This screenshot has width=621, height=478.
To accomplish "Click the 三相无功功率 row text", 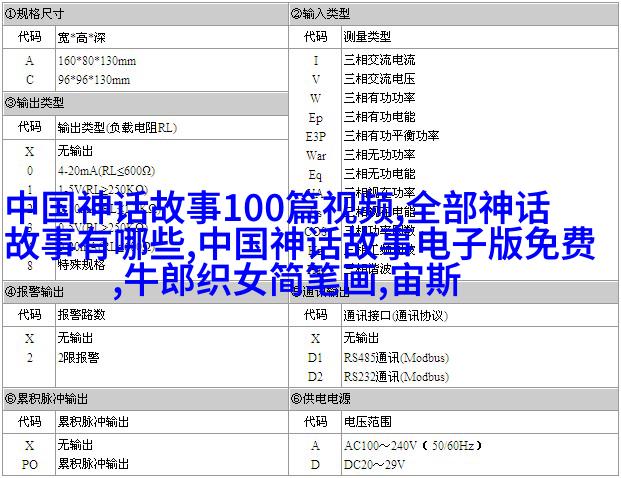I will coord(379,155).
